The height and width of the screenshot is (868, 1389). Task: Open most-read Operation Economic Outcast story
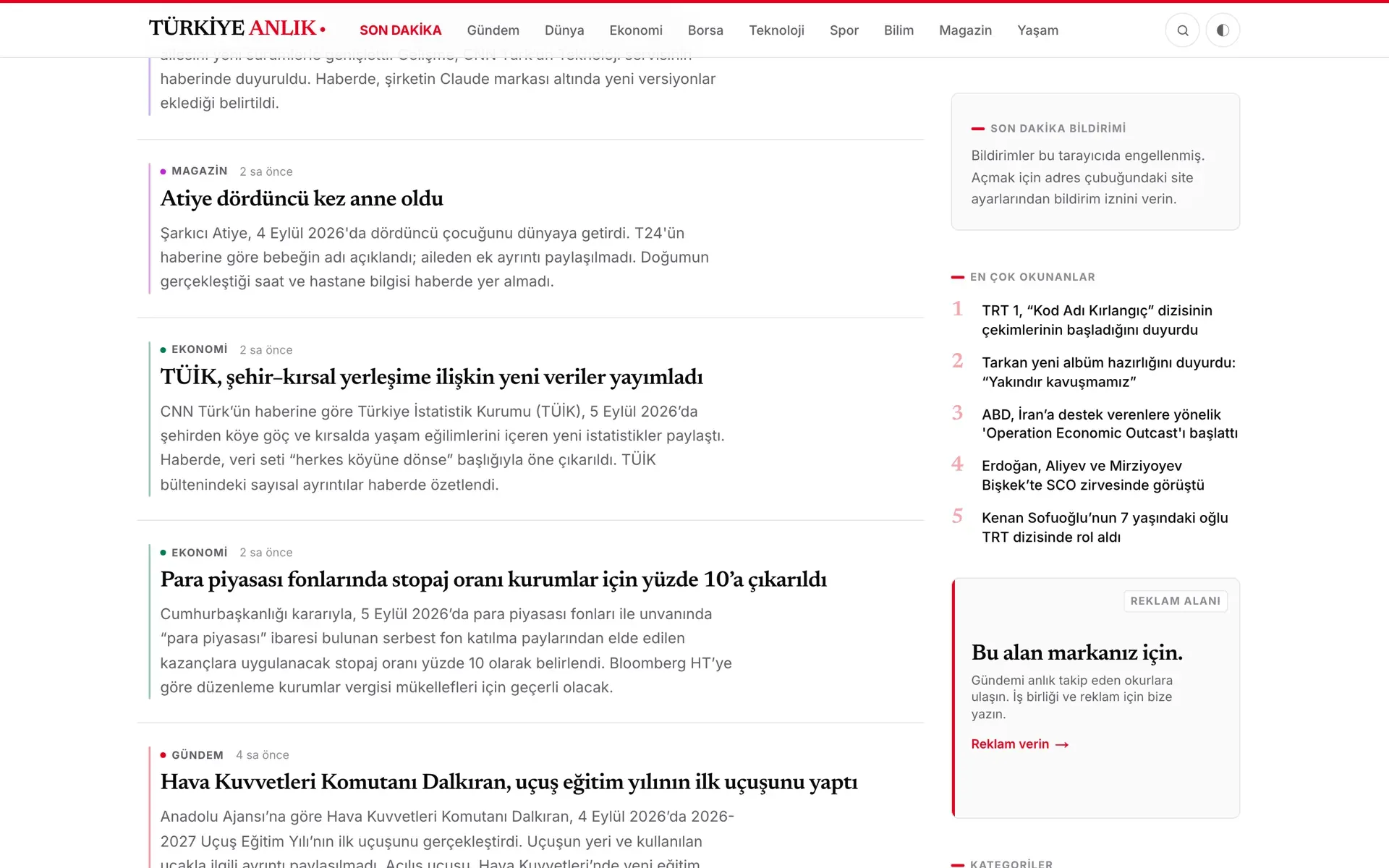(1110, 424)
